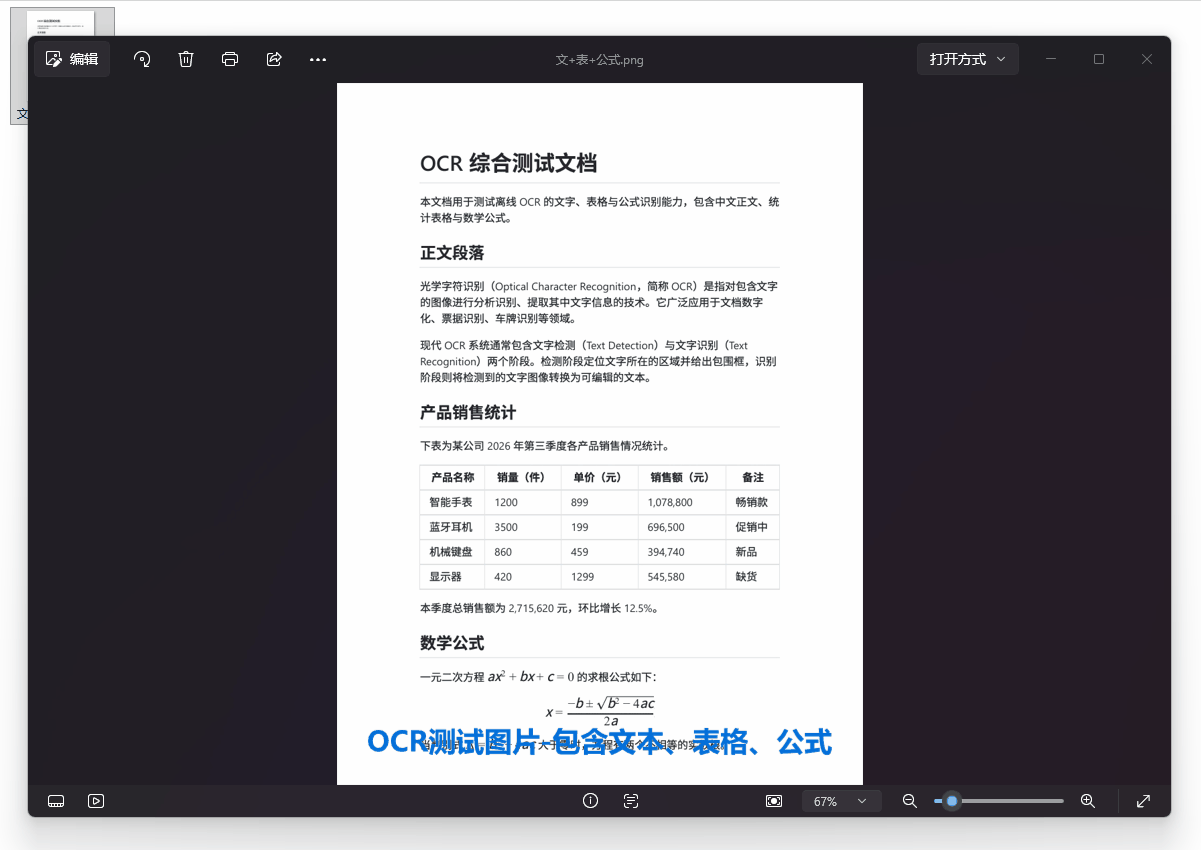Screen dimensions: 1201x850
Task: Click the 正文段落 section heading
Action: pyautogui.click(x=452, y=253)
